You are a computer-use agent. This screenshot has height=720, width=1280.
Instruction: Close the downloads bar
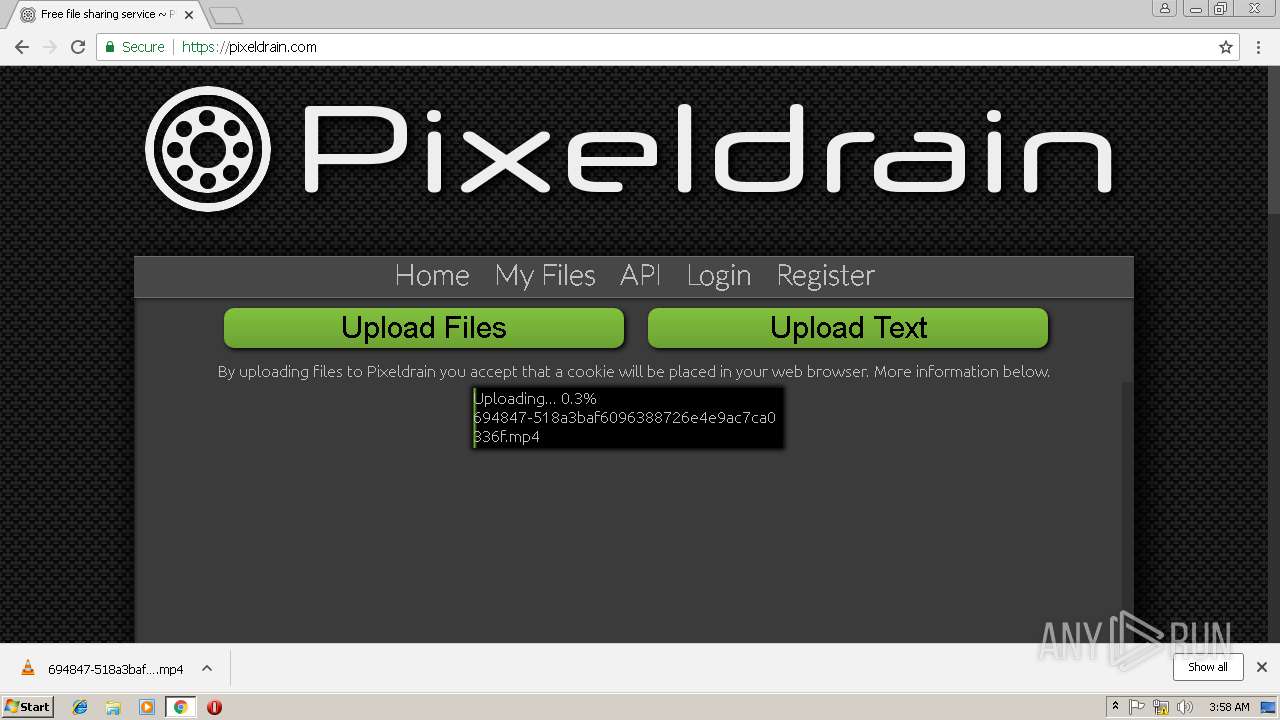click(1262, 667)
